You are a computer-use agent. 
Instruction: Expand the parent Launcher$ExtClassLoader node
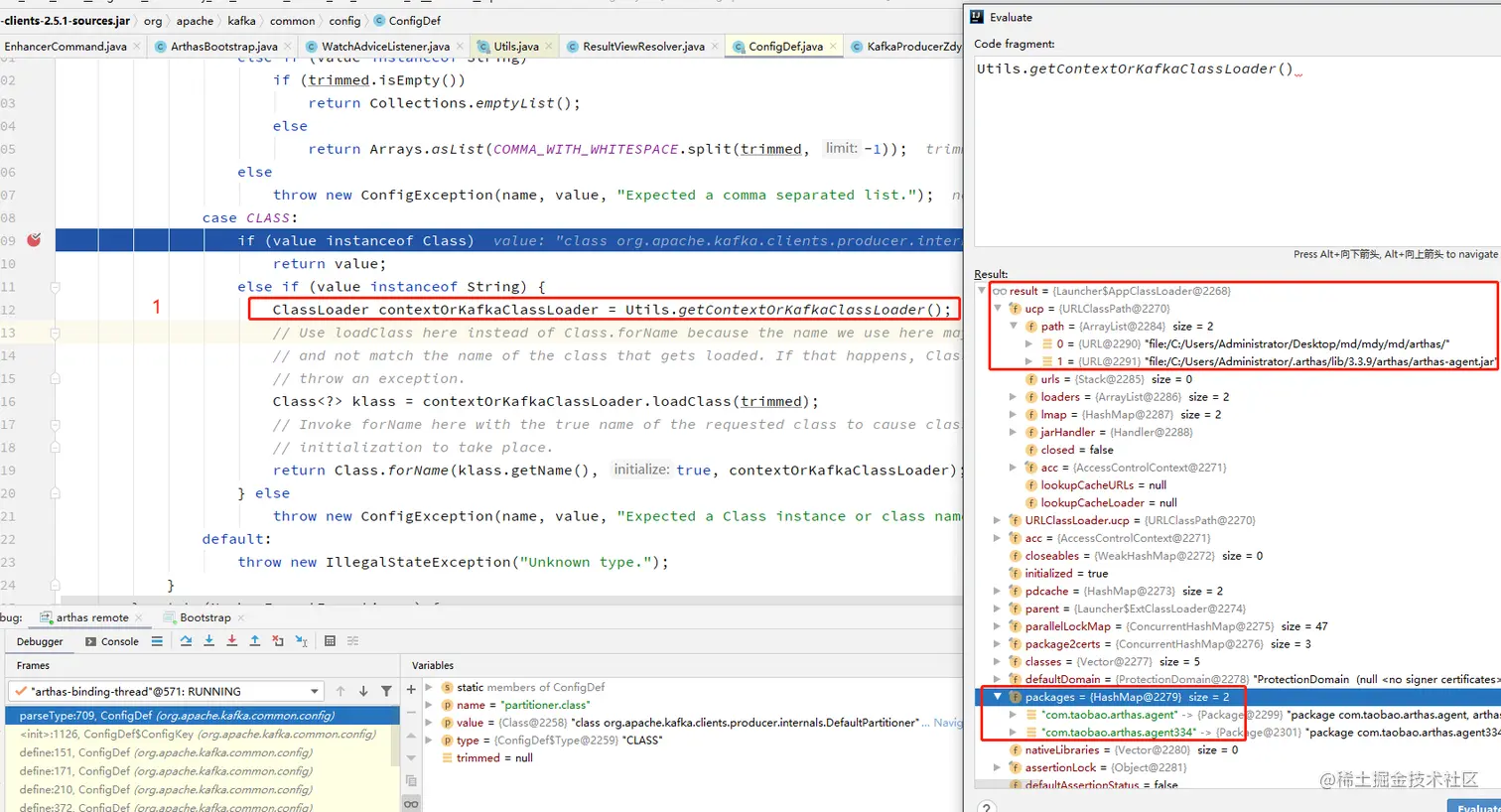[x=998, y=609]
